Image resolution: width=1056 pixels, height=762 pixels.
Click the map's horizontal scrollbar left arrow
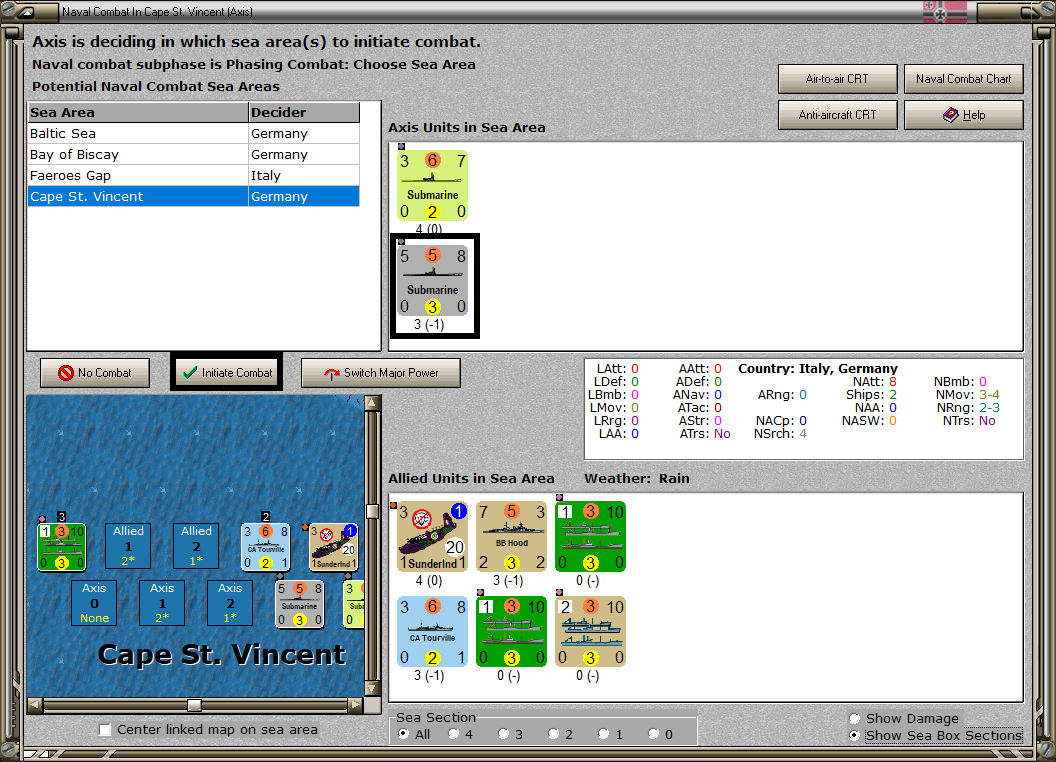(x=35, y=705)
